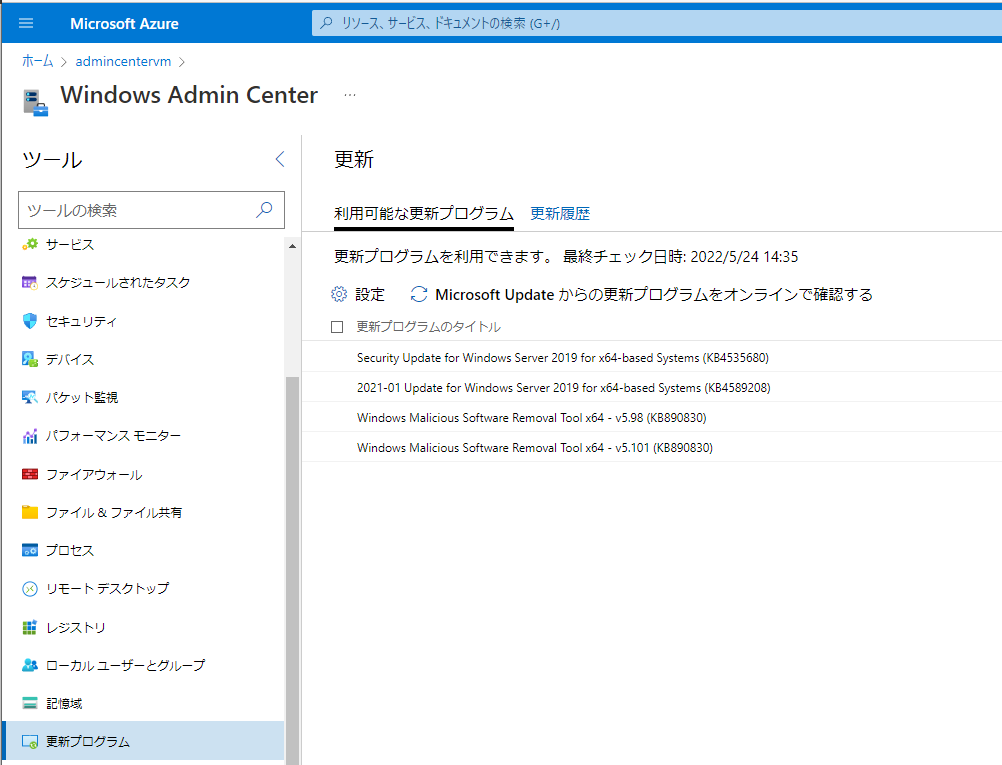Viewport: 1002px width, 765px height.
Task: Select Malicious Software Removal Tool v5.101 row
Action: [x=651, y=447]
